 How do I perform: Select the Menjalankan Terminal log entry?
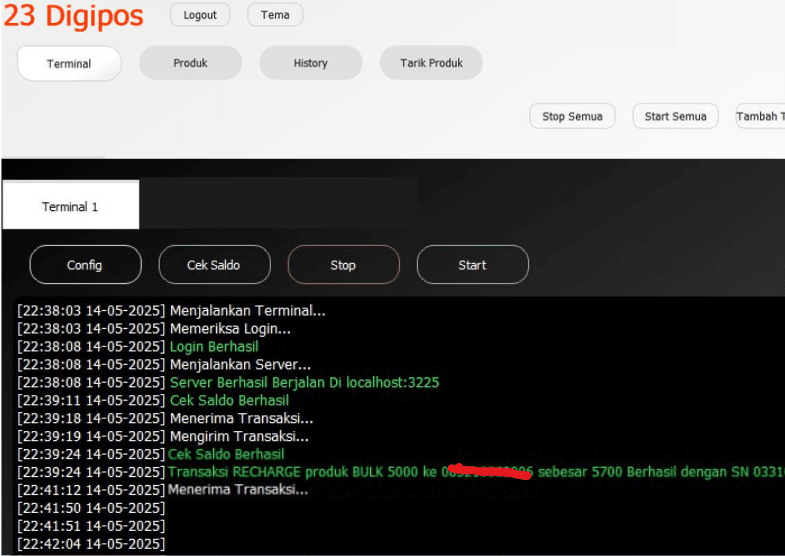(x=247, y=311)
